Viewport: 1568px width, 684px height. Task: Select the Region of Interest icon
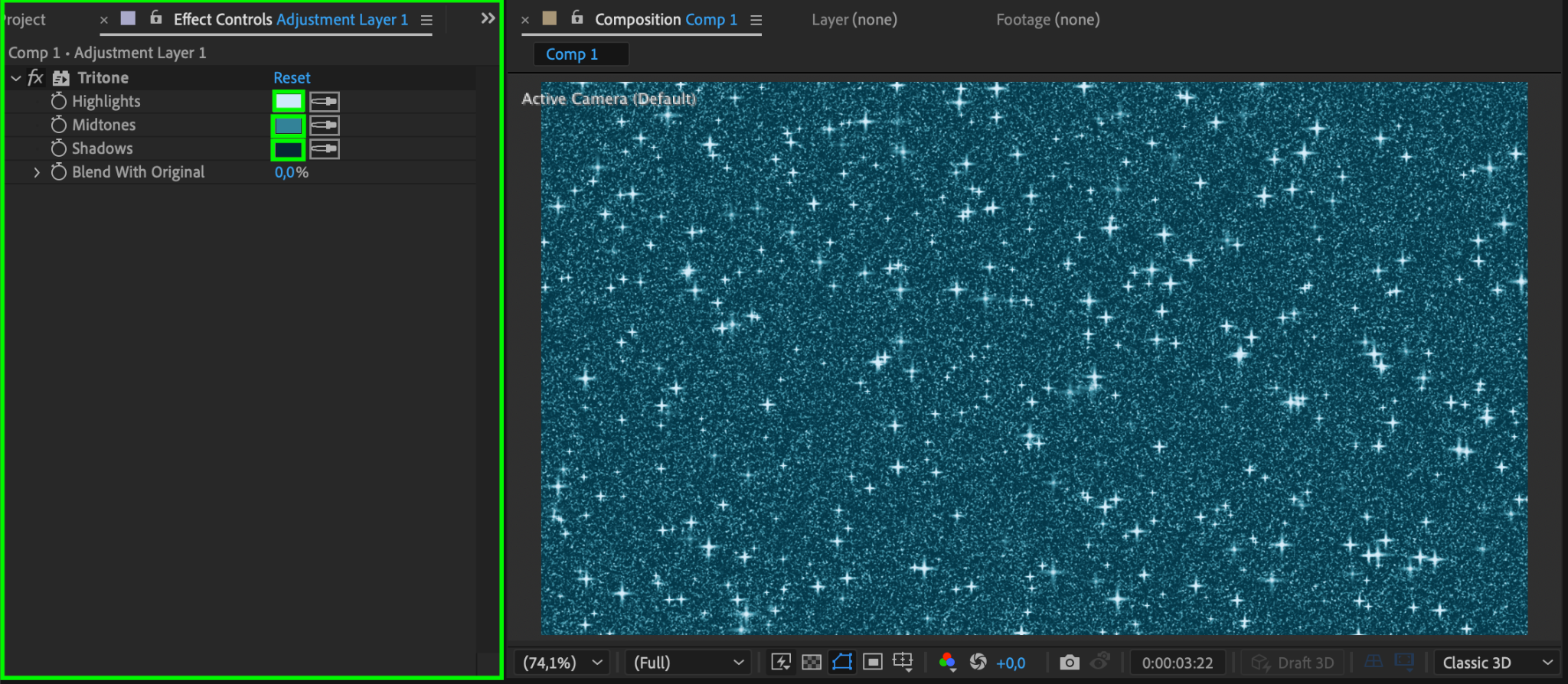click(872, 663)
